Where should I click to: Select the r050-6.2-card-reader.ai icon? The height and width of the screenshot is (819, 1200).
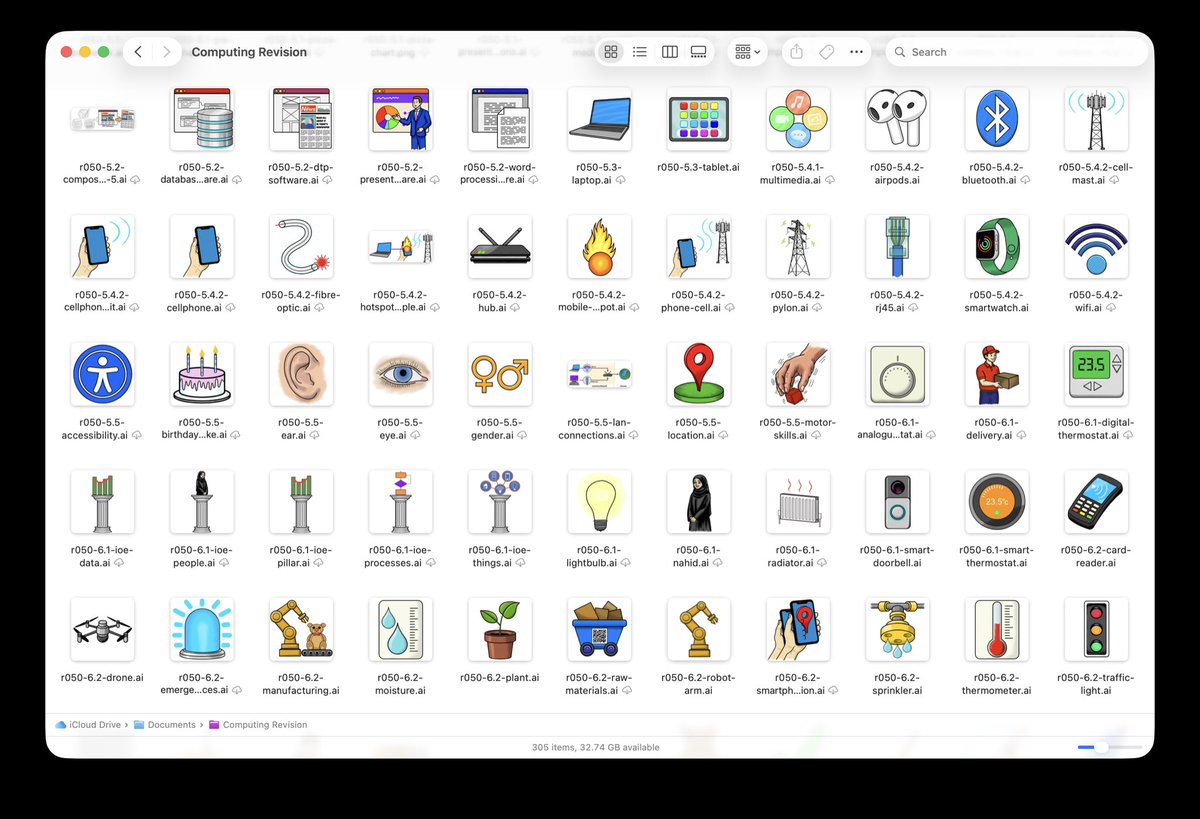[x=1096, y=503]
